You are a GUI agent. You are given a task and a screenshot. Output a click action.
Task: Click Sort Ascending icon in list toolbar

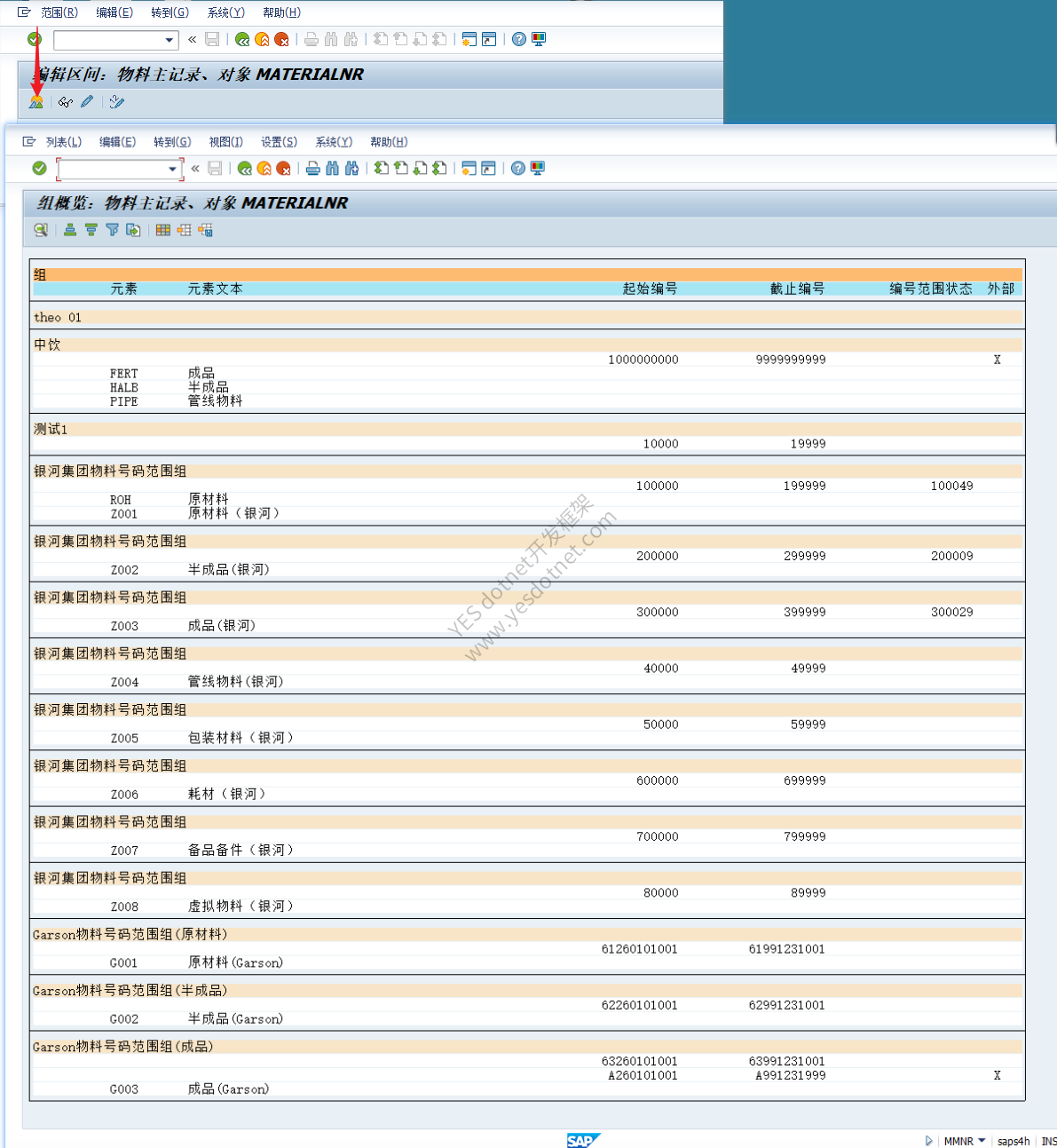point(70,230)
